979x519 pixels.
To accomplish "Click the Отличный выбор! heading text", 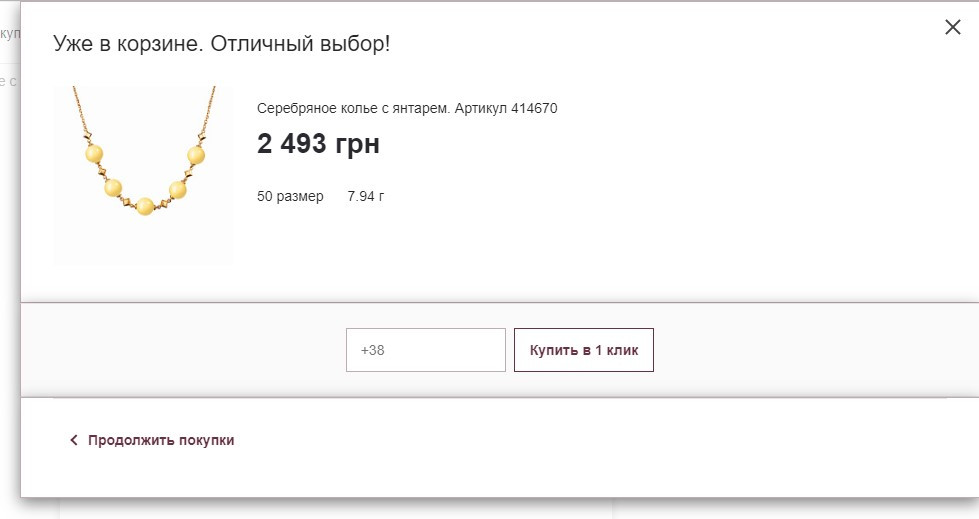I will point(300,44).
